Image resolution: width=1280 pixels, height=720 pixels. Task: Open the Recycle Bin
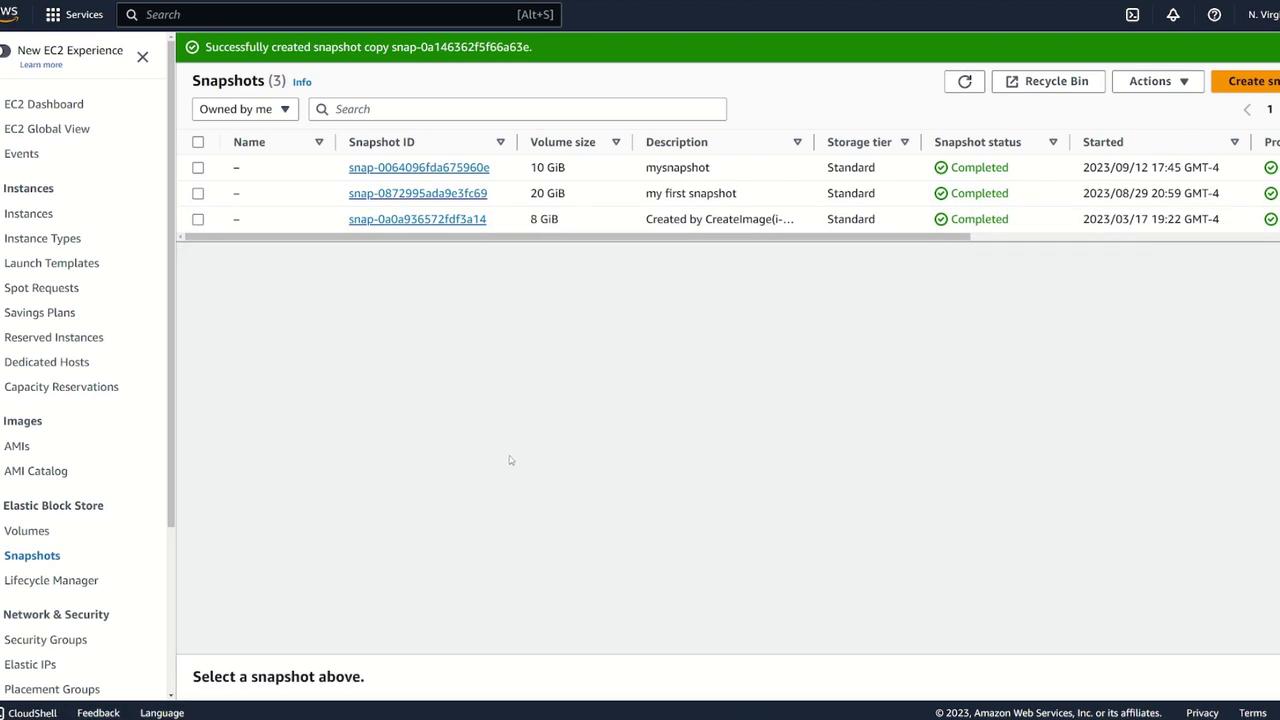1047,81
